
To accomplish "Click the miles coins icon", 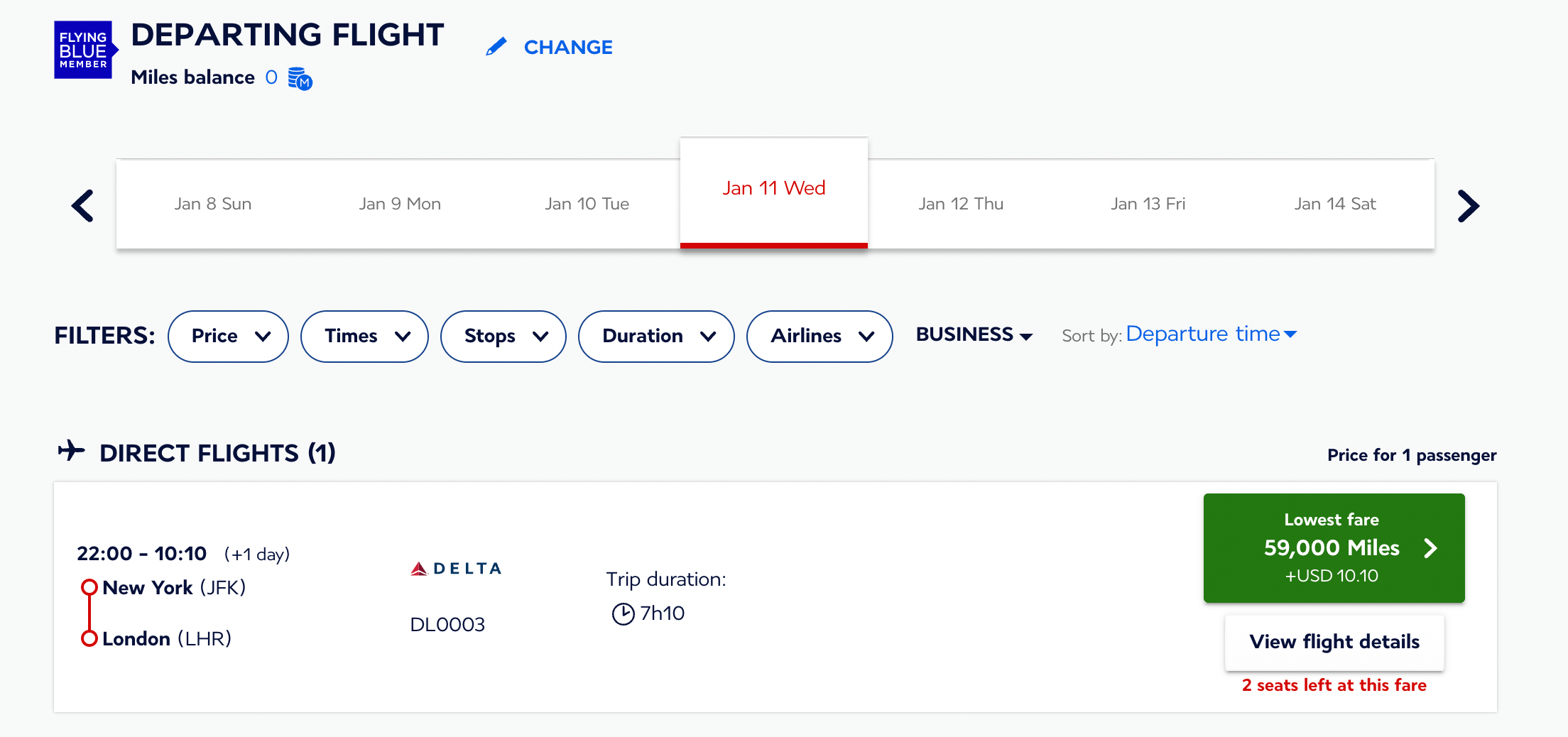I will click(x=300, y=79).
